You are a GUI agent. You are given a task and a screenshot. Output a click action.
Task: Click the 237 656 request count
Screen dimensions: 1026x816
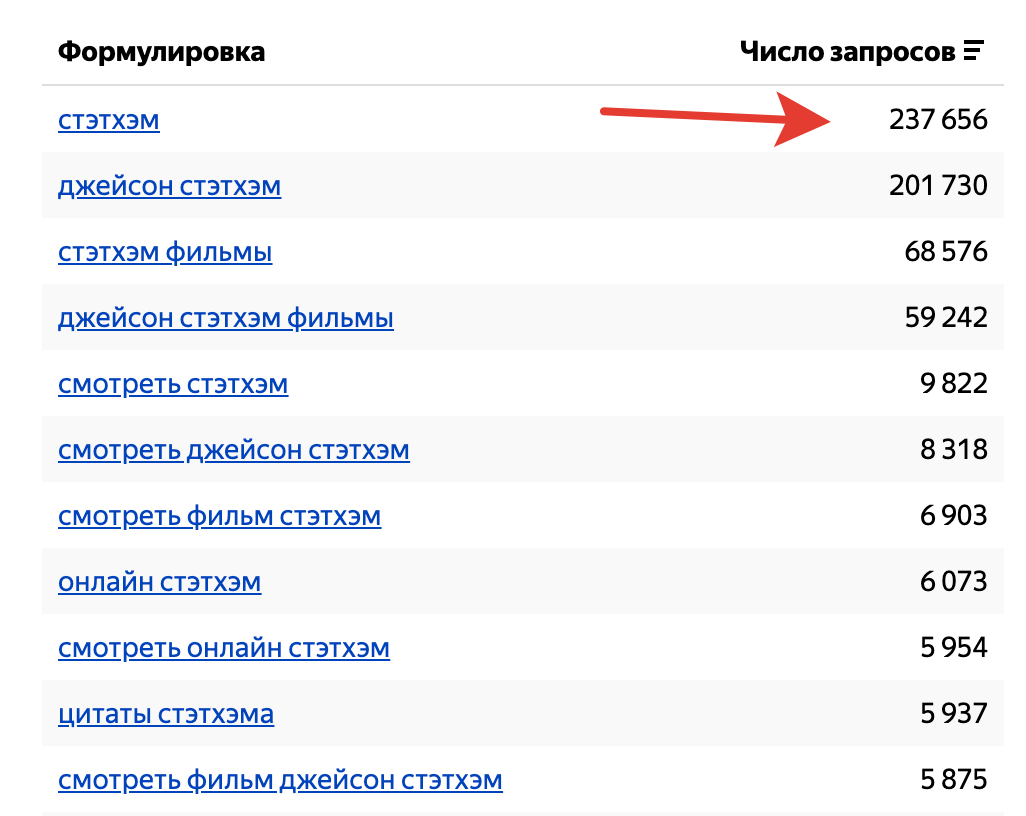pyautogui.click(x=937, y=121)
